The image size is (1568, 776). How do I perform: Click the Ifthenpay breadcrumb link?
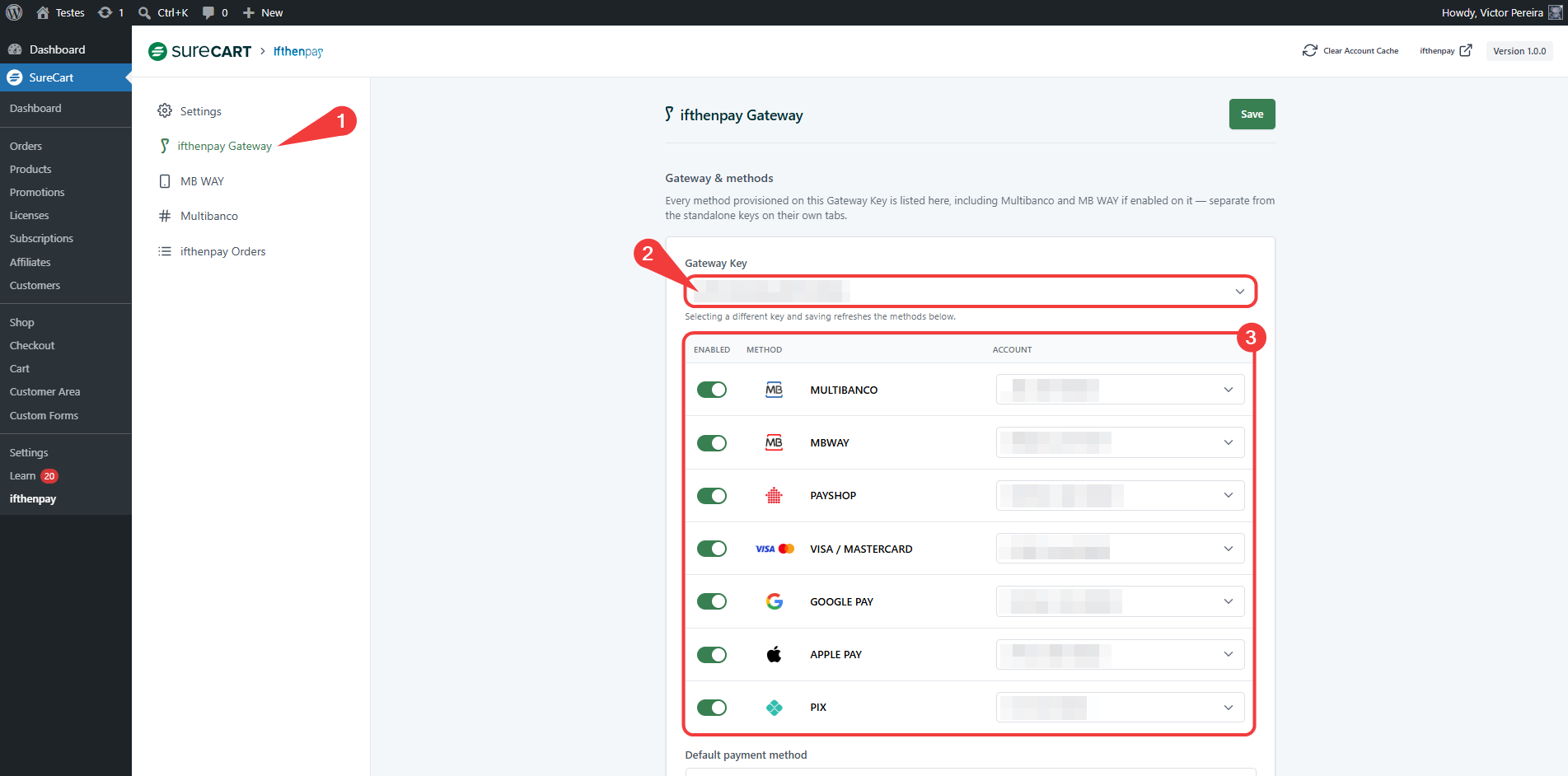click(x=298, y=51)
